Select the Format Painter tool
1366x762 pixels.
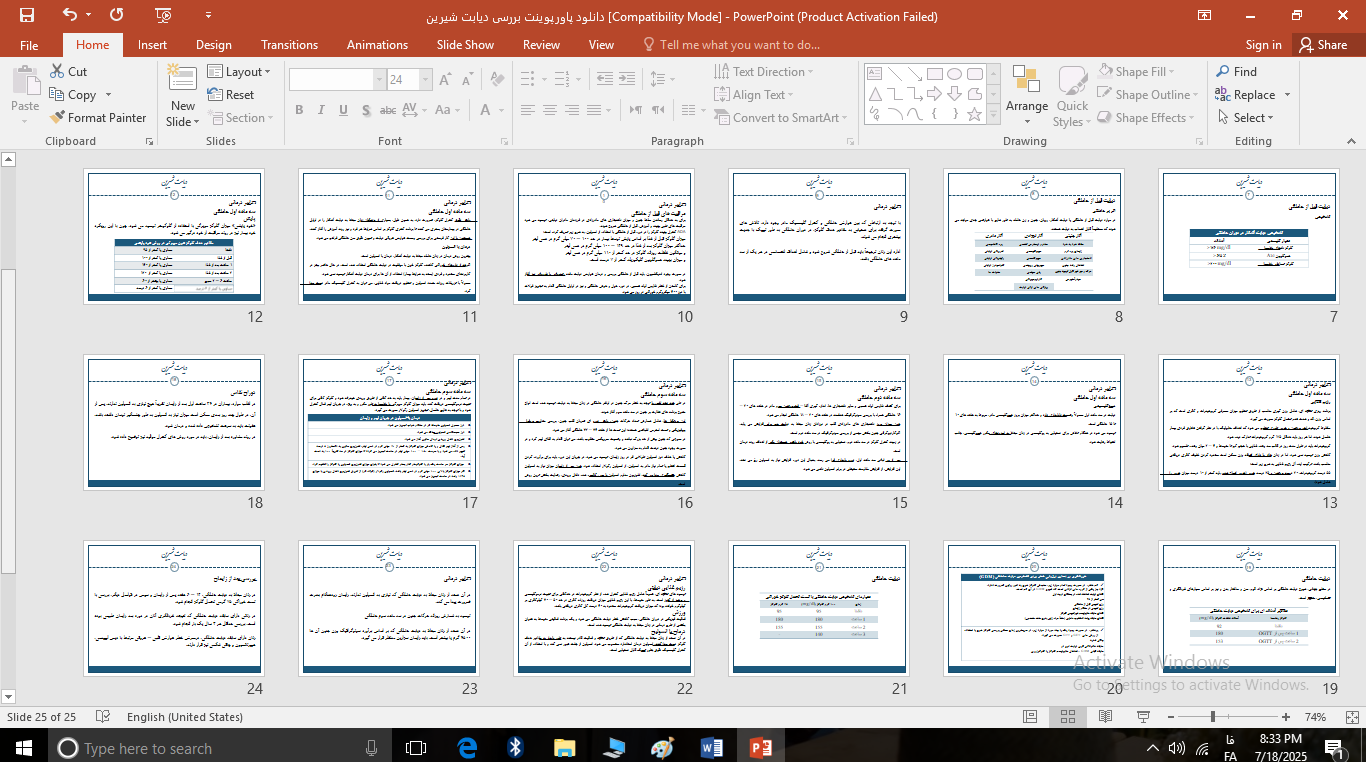coord(98,118)
